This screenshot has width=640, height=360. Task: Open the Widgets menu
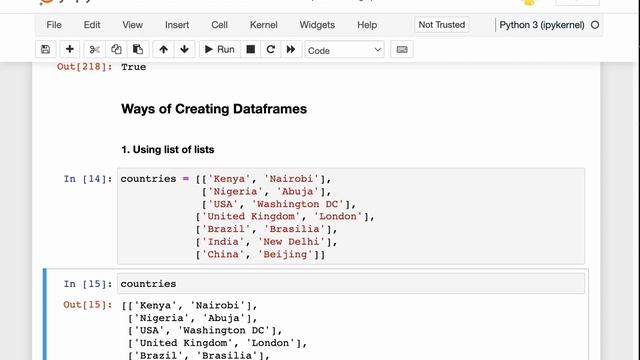coord(317,25)
